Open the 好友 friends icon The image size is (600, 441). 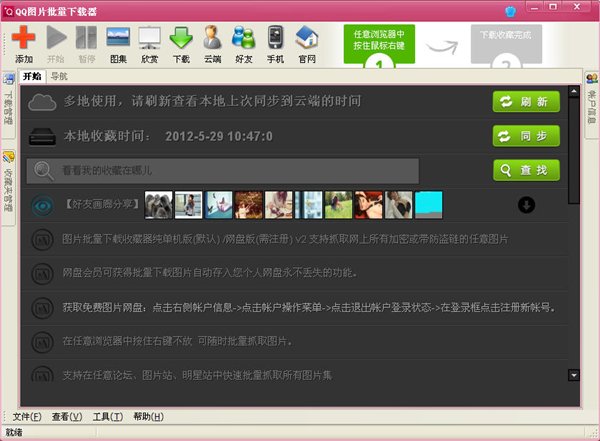[x=243, y=37]
